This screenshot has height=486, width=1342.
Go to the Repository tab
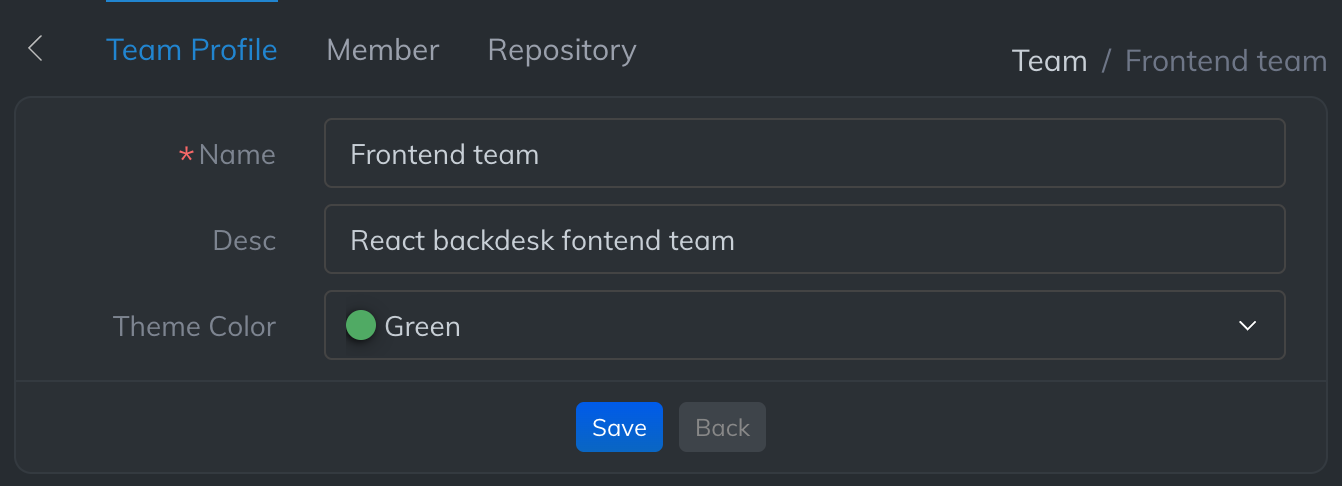click(x=561, y=50)
